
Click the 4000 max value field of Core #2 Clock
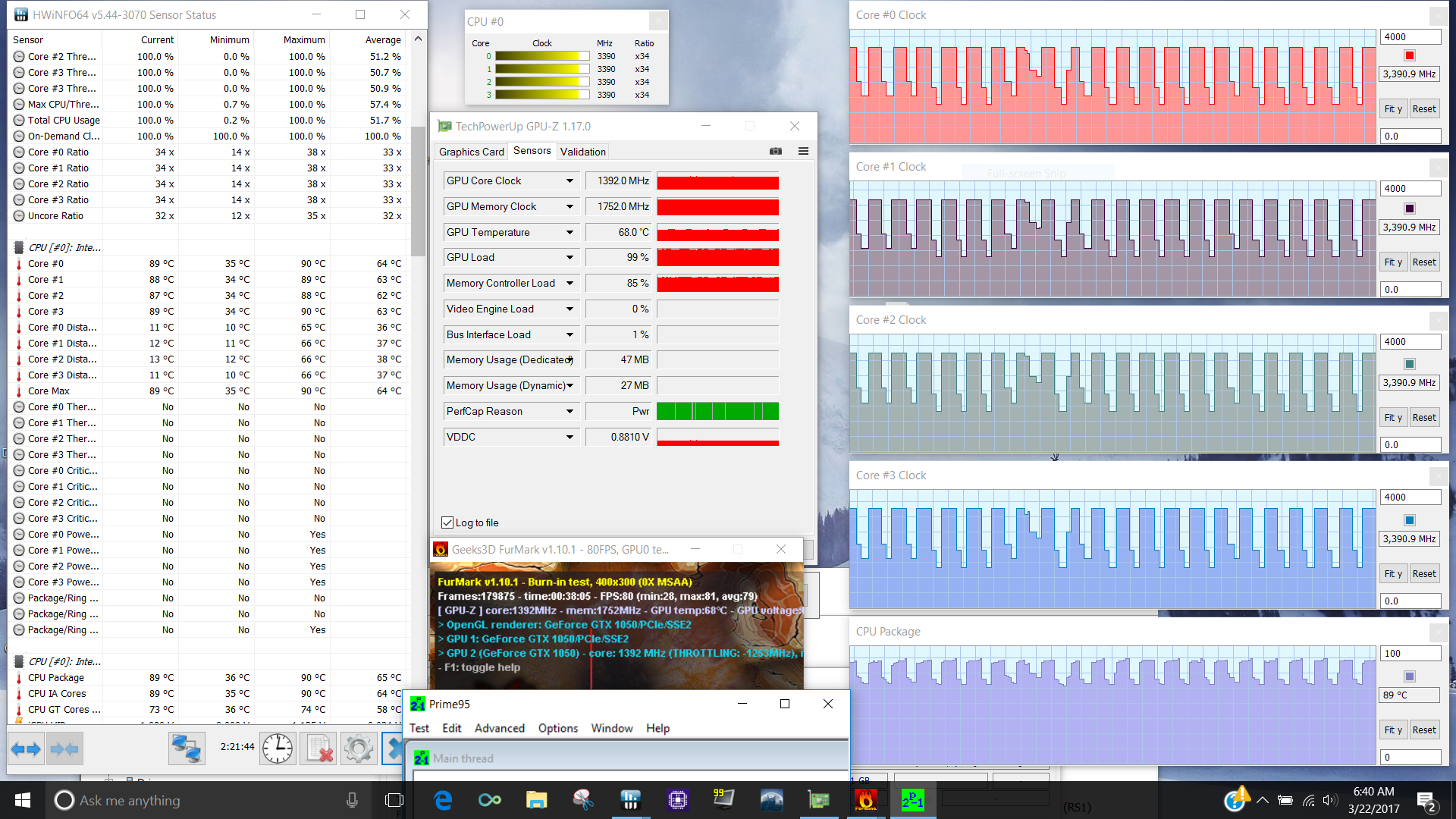[1409, 342]
